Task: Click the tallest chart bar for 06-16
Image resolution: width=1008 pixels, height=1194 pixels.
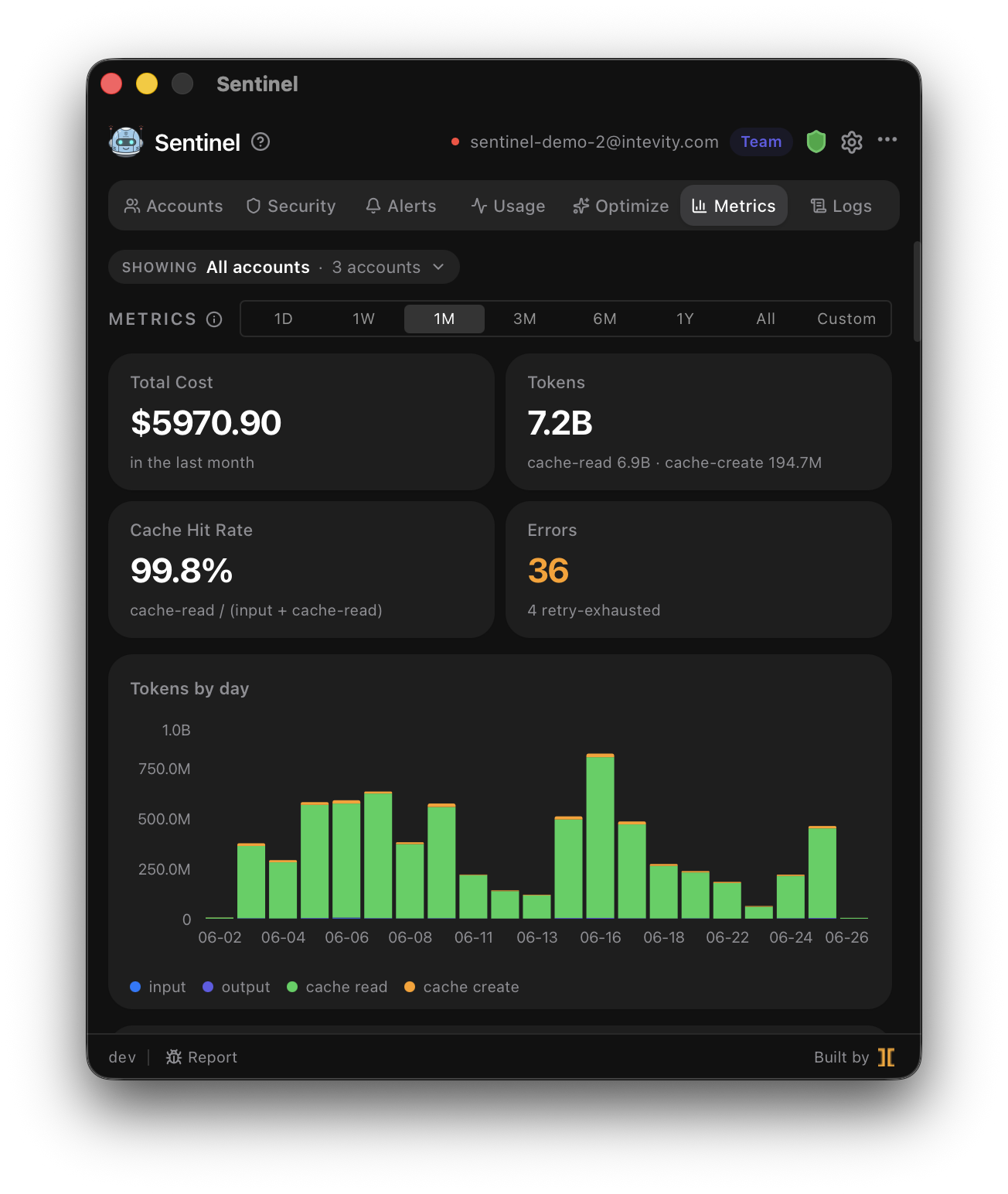Action: coord(601,836)
